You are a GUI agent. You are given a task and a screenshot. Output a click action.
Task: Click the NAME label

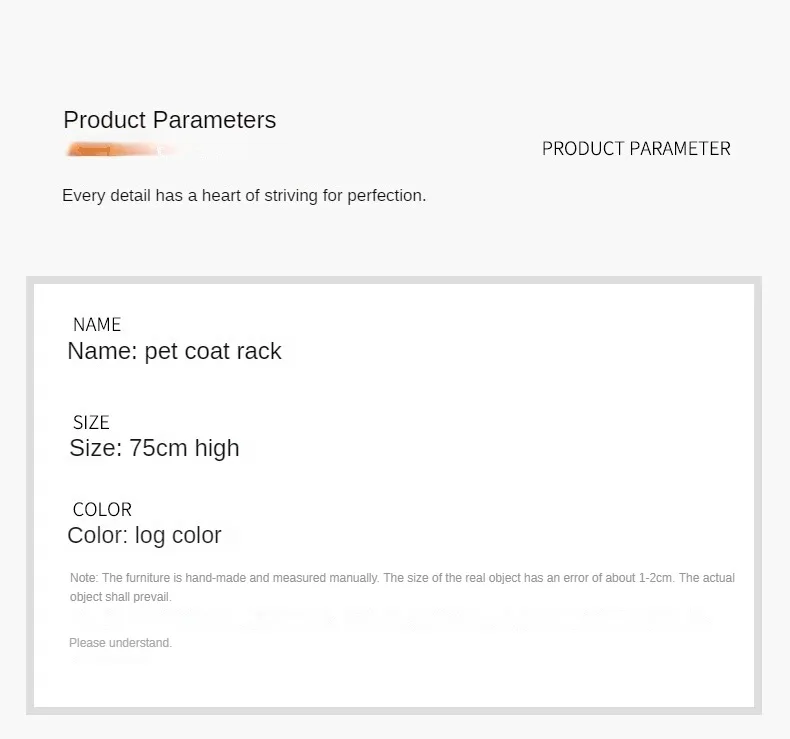click(97, 325)
